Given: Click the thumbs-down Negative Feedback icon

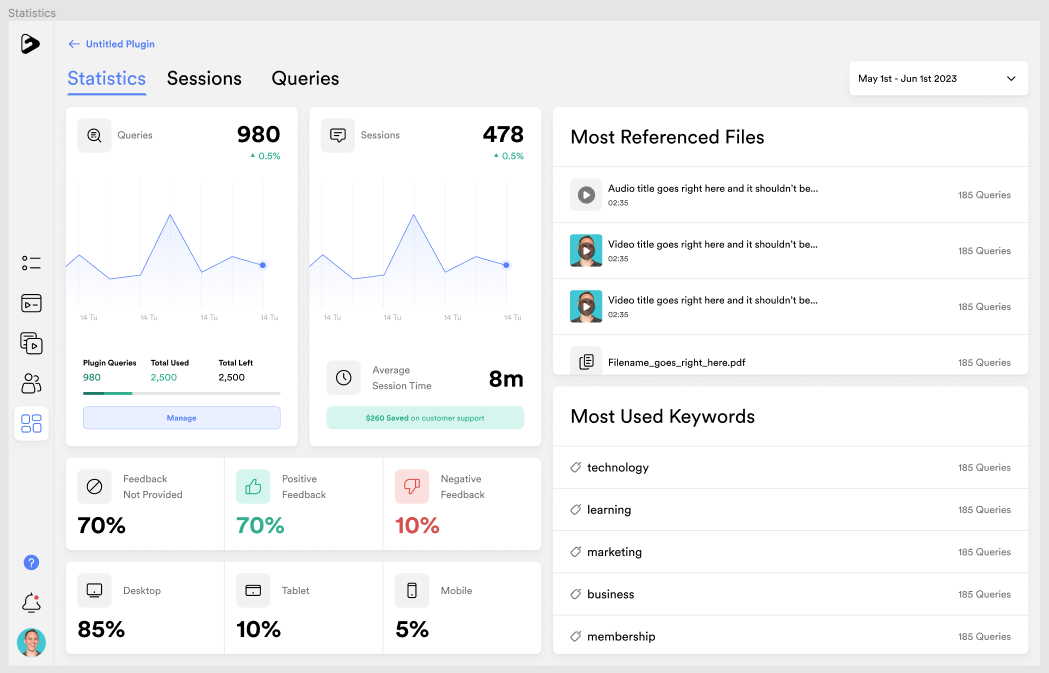Looking at the screenshot, I should click(x=411, y=486).
